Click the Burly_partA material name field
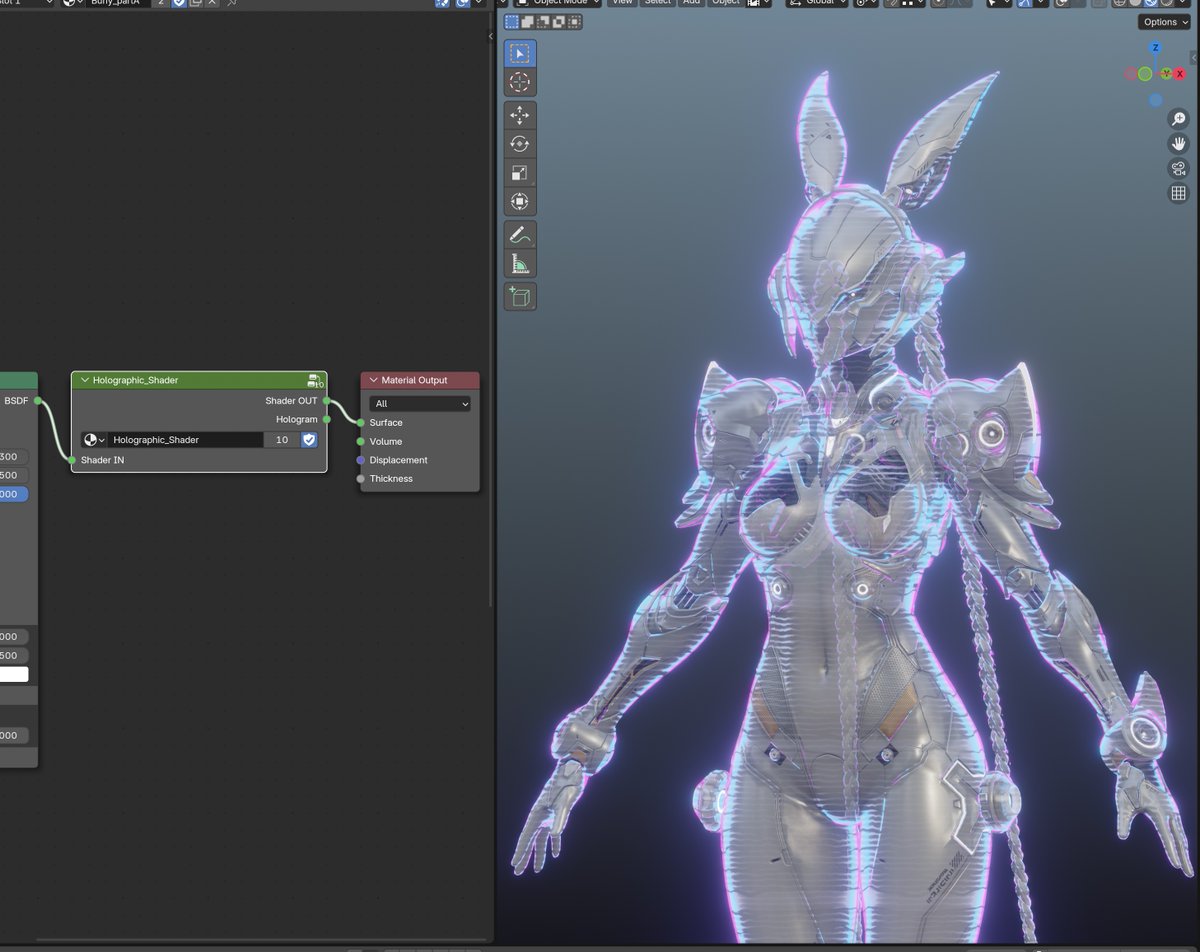 pos(118,3)
